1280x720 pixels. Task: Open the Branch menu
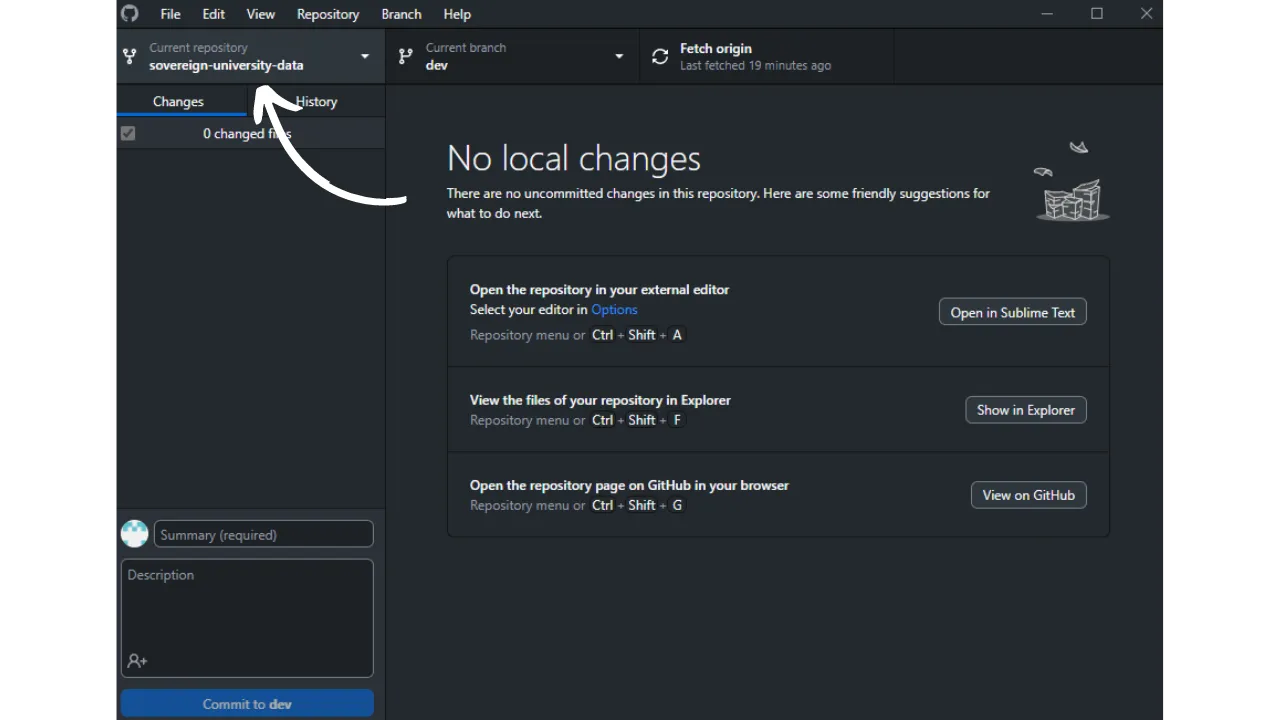tap(401, 14)
